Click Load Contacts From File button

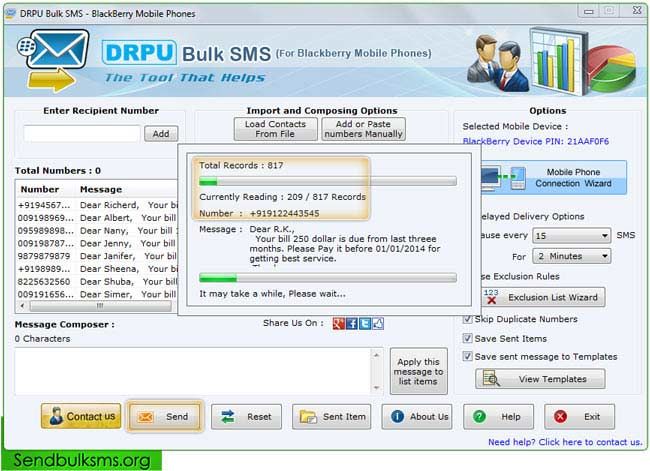275,129
